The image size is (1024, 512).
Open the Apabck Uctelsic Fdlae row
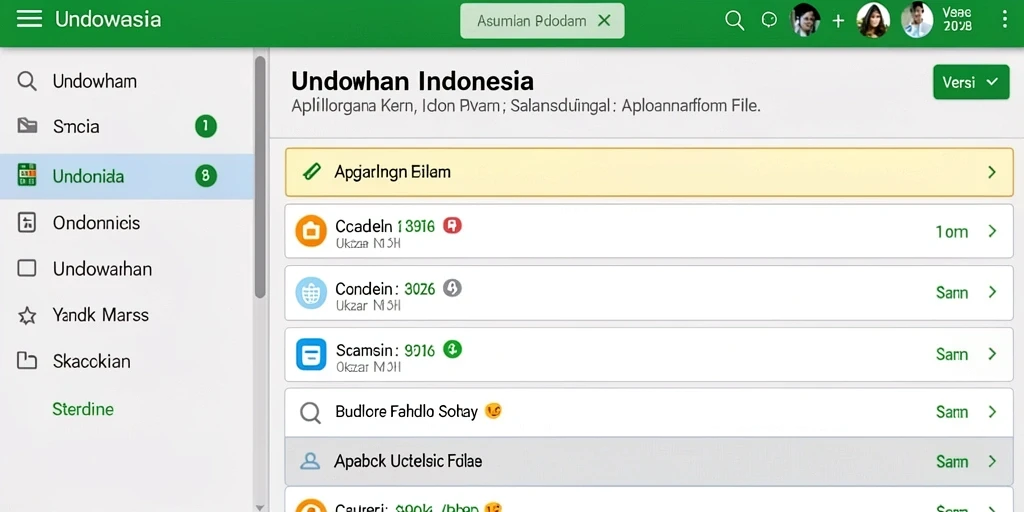[x=649, y=462]
